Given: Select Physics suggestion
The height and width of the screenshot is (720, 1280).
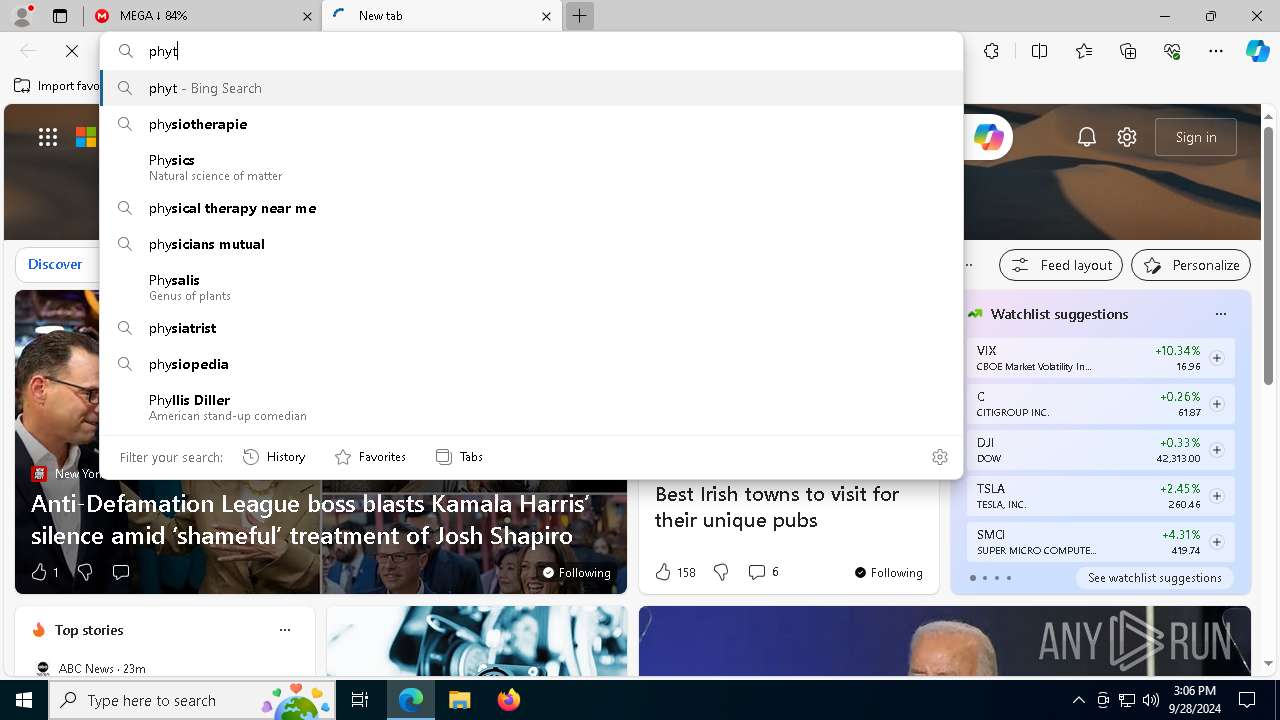Looking at the screenshot, I should coord(532,166).
